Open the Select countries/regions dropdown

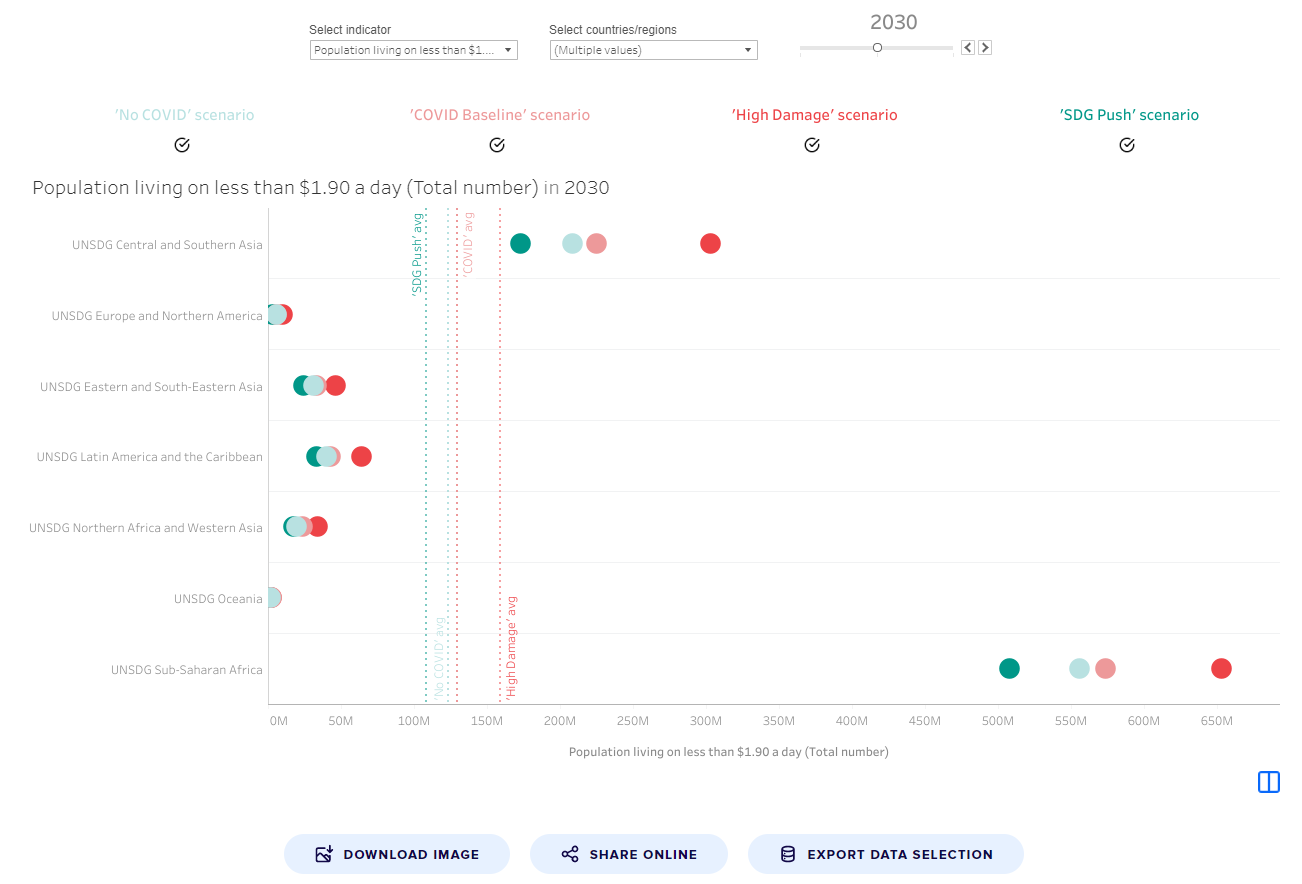[652, 50]
